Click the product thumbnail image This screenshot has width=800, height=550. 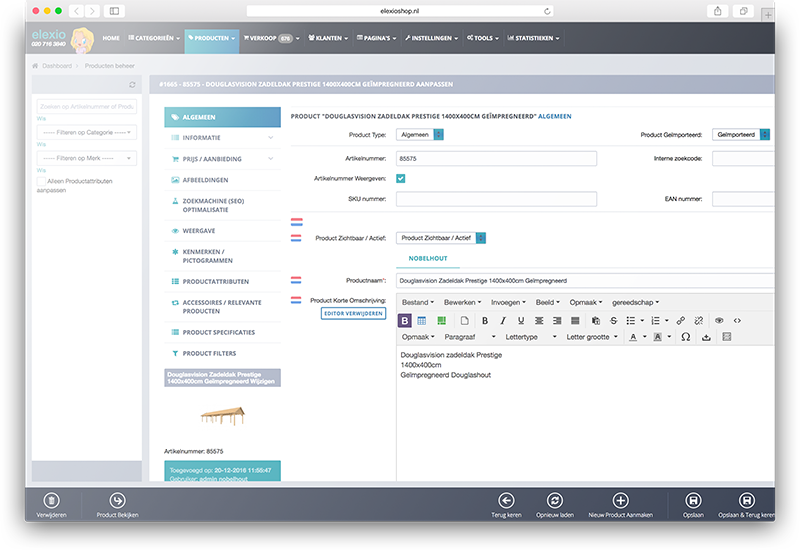click(x=222, y=416)
